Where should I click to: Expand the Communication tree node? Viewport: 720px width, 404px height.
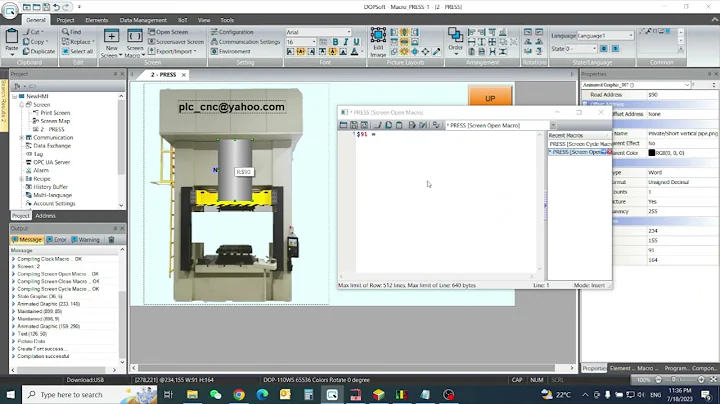click(x=21, y=138)
